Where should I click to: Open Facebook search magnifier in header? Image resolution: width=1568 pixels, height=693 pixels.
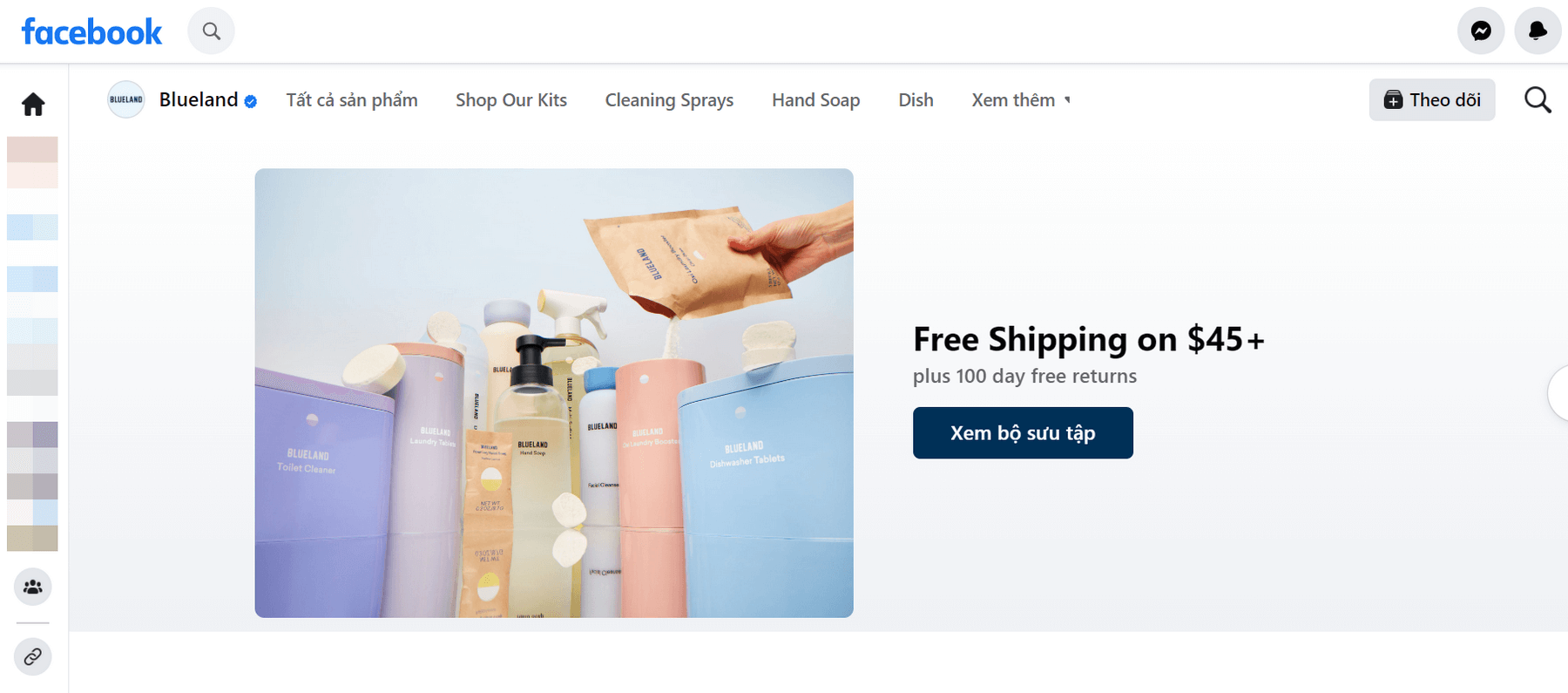click(212, 31)
